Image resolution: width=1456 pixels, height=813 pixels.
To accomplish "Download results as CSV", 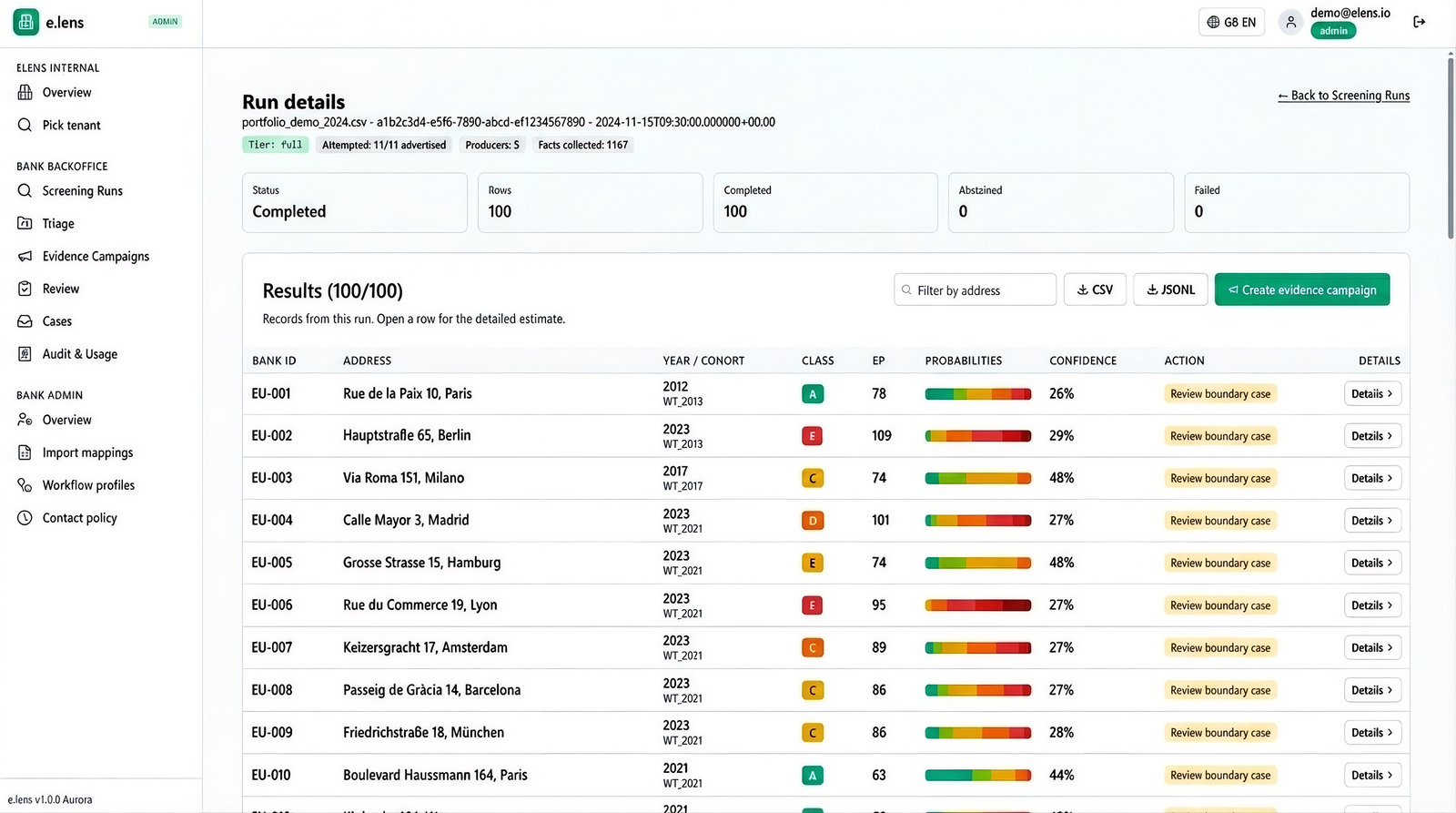I will tap(1095, 290).
